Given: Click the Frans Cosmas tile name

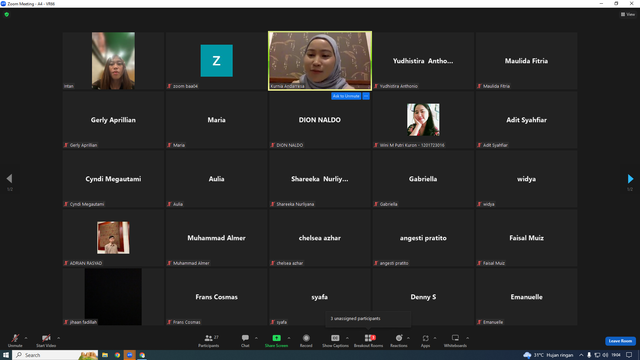Looking at the screenshot, I should pyautogui.click(x=216, y=297).
